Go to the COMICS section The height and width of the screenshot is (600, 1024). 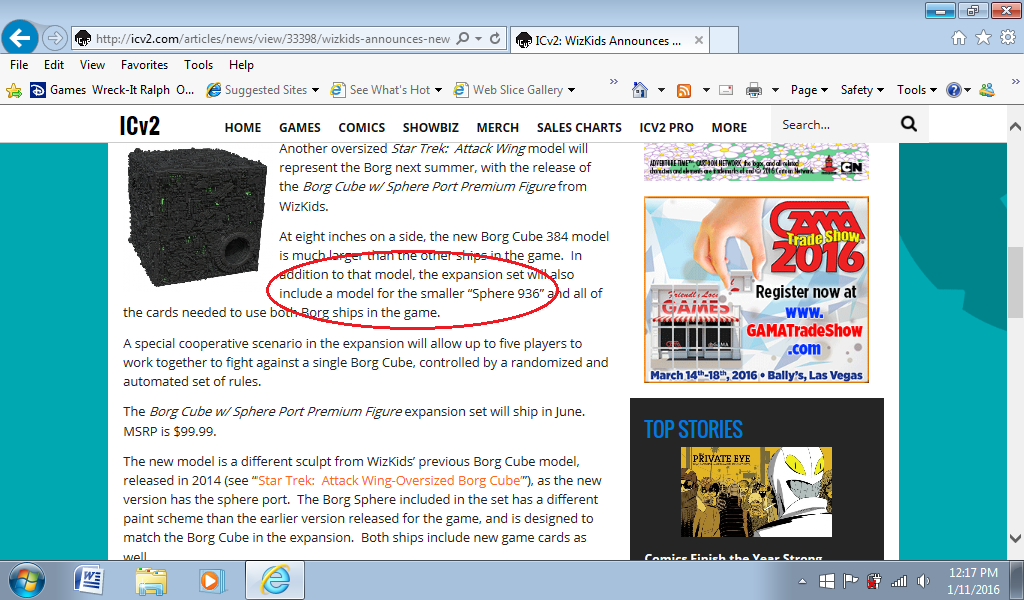[x=362, y=128]
